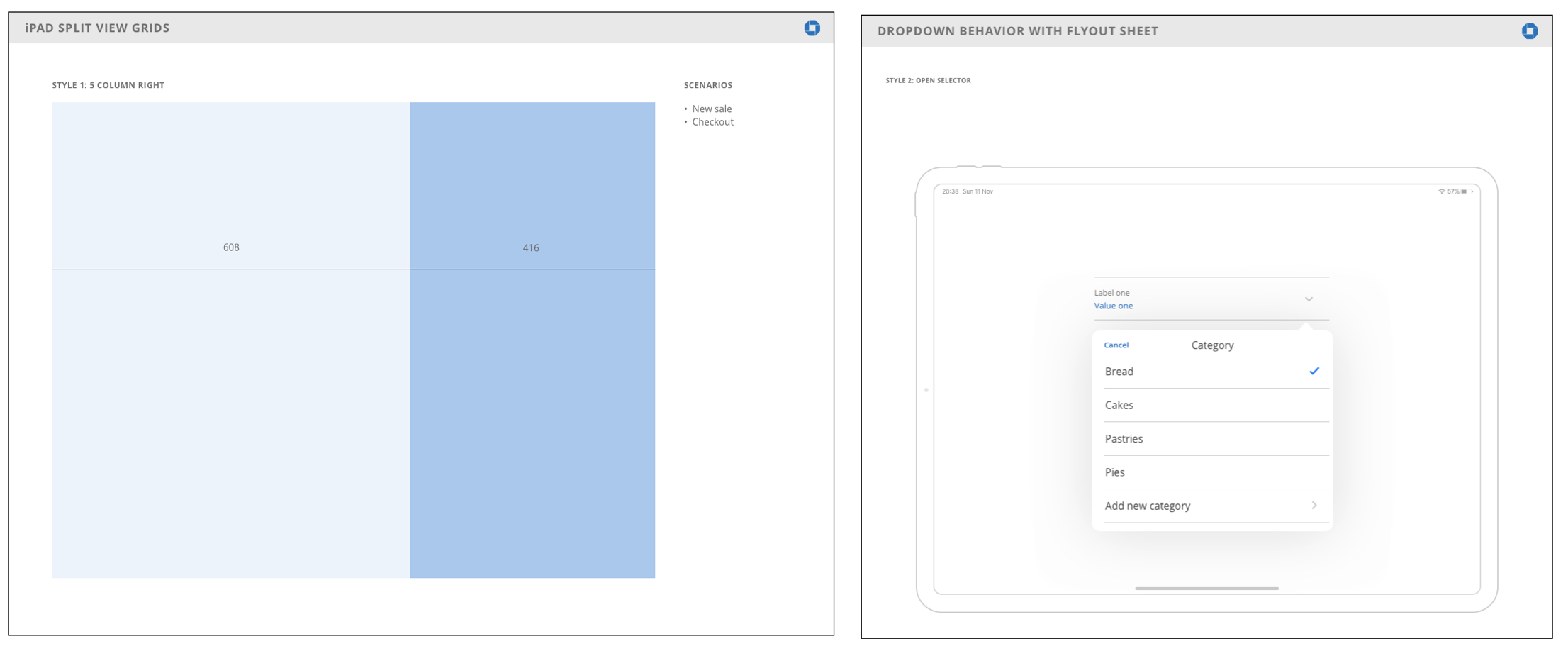Click the iPAD SPLIT VIEW GRIDS title
The width and height of the screenshot is (1568, 651).
pos(97,28)
